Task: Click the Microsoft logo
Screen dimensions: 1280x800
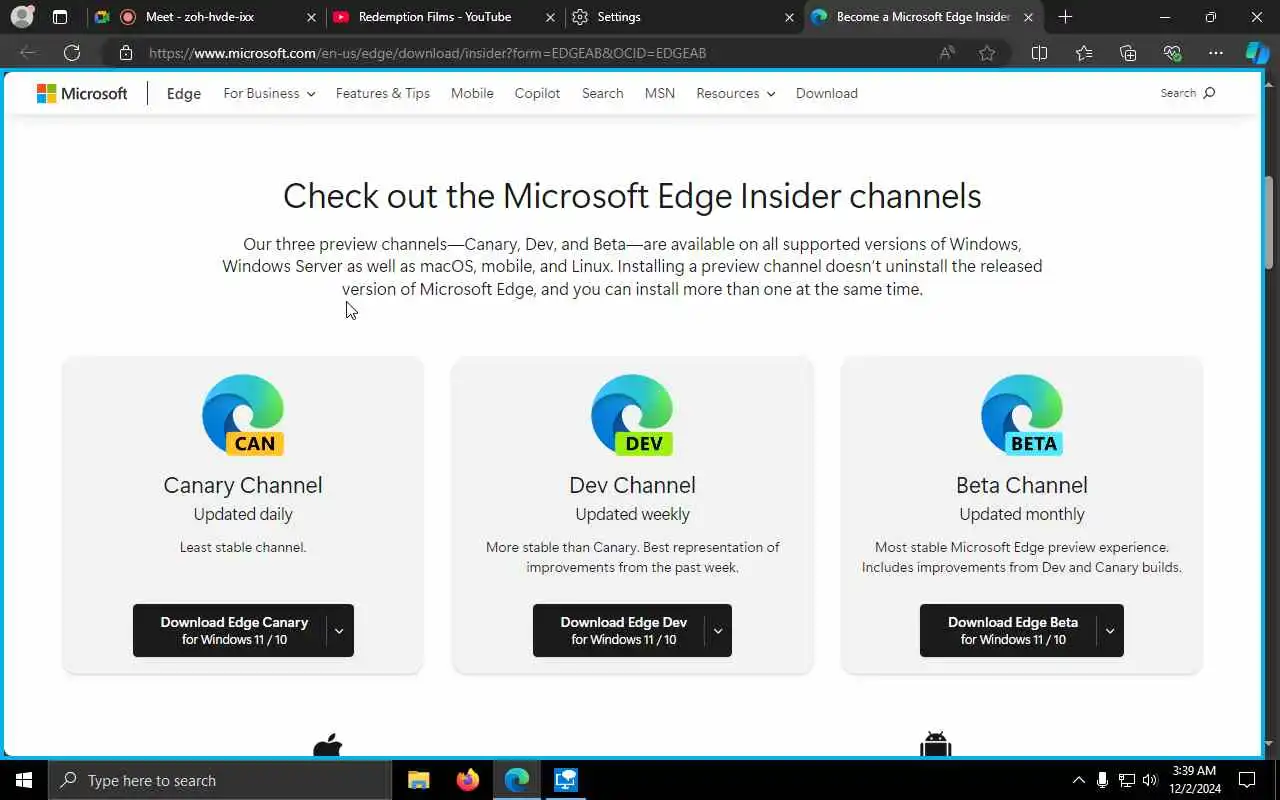Action: (82, 93)
